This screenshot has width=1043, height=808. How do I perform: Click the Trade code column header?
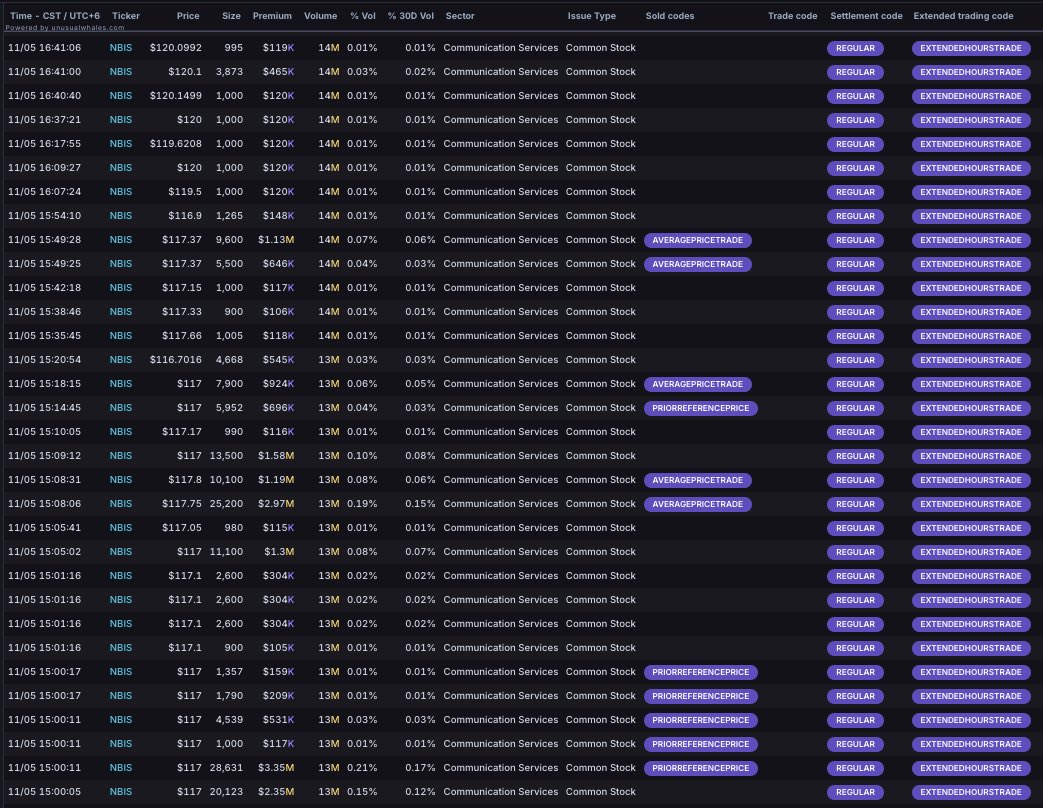tap(792, 16)
